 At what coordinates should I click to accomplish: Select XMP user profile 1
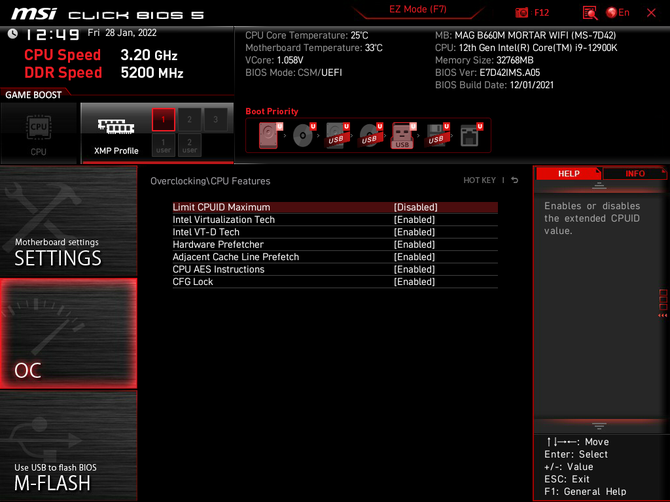pyautogui.click(x=163, y=145)
